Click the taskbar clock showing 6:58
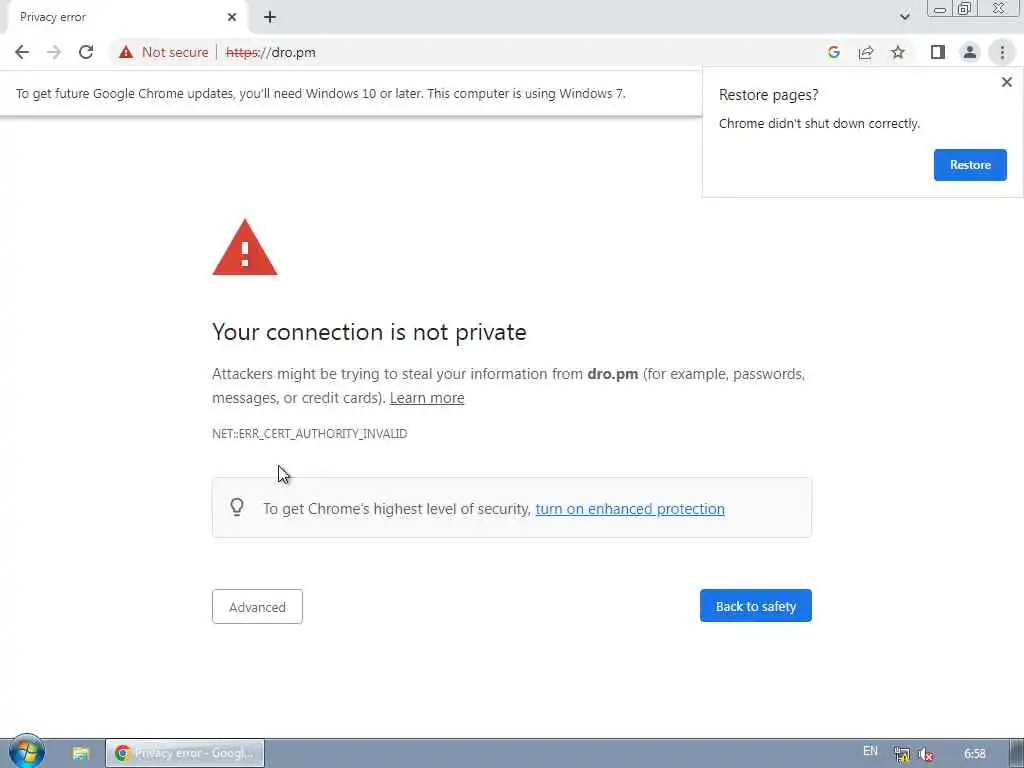Image resolution: width=1024 pixels, height=768 pixels. 974,754
